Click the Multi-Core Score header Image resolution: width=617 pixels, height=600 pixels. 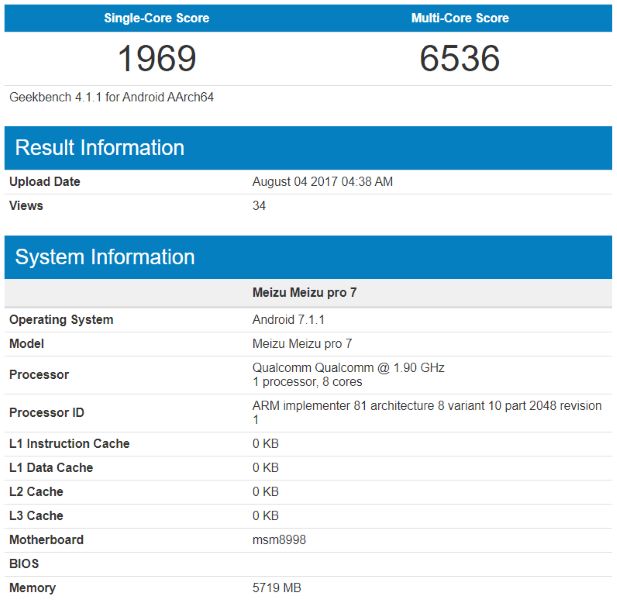[x=460, y=18]
